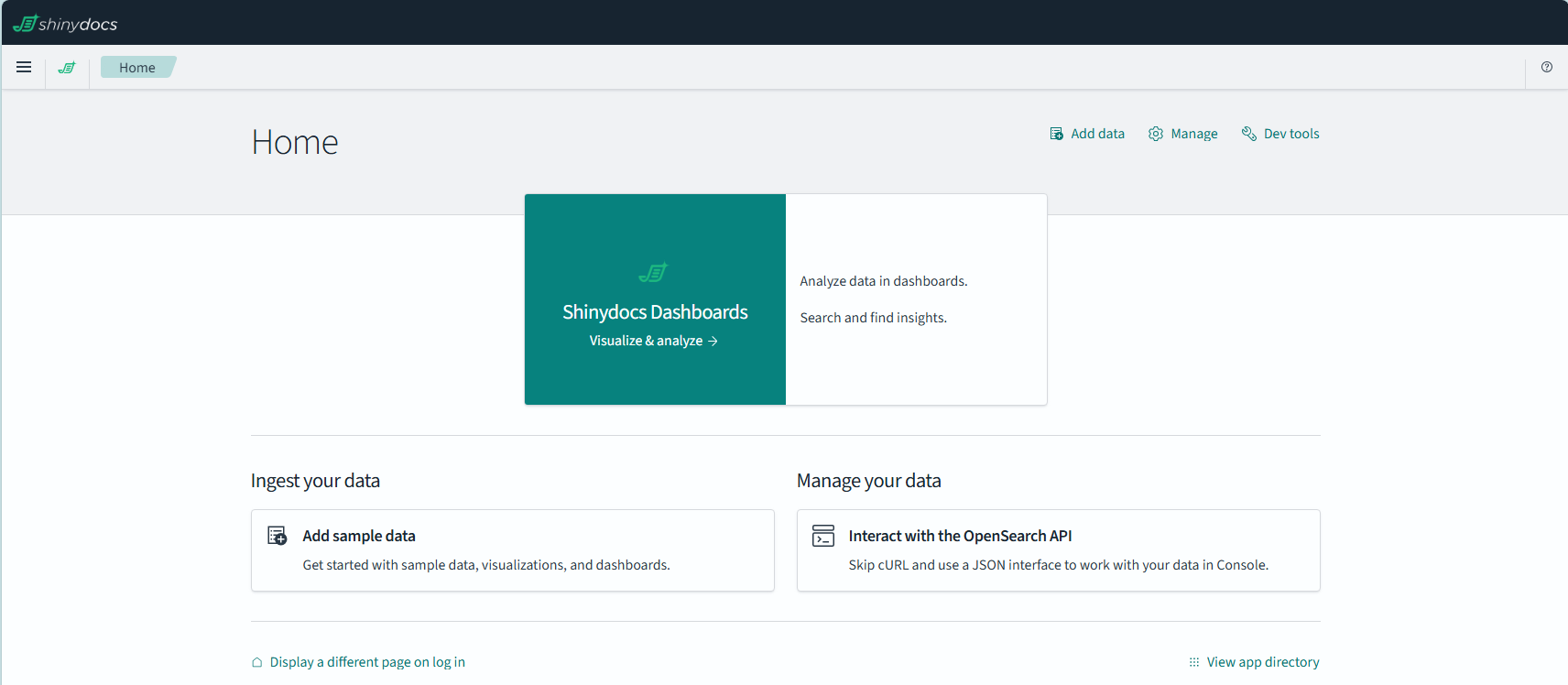Click View app directory link
Viewport: 1568px width, 685px height.
[1263, 662]
